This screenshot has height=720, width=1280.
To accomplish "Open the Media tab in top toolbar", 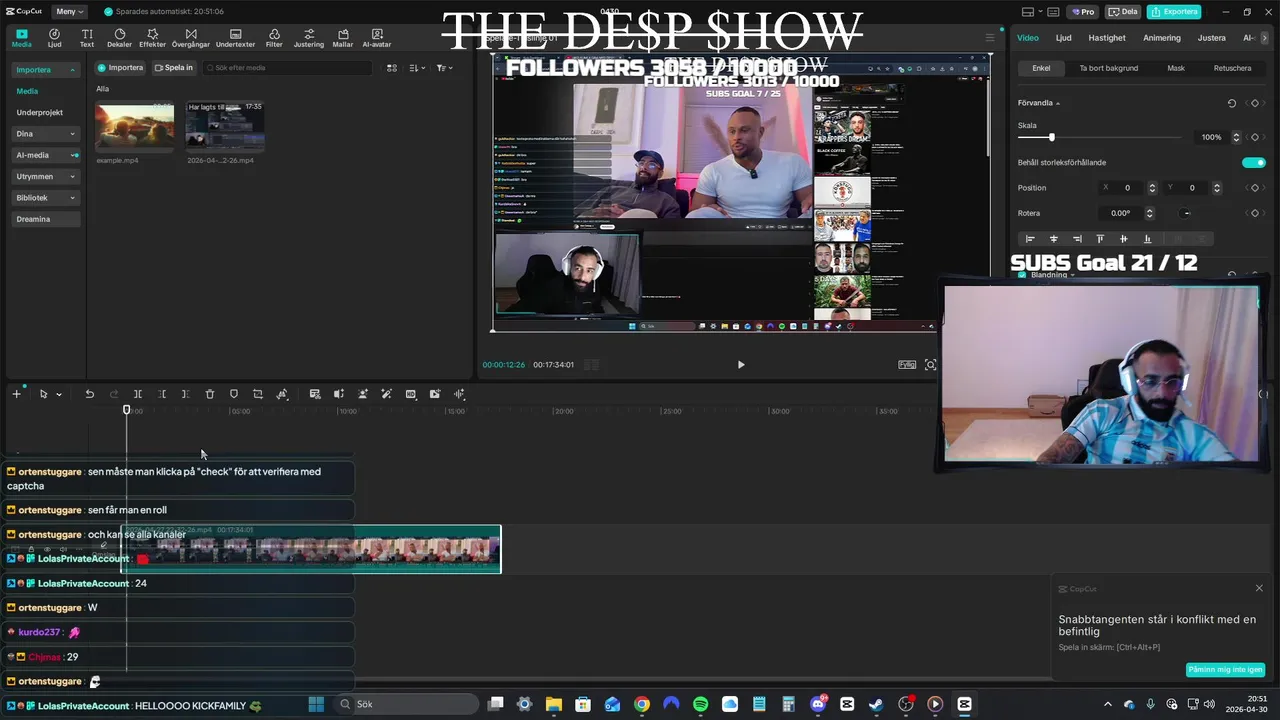I will [21, 38].
